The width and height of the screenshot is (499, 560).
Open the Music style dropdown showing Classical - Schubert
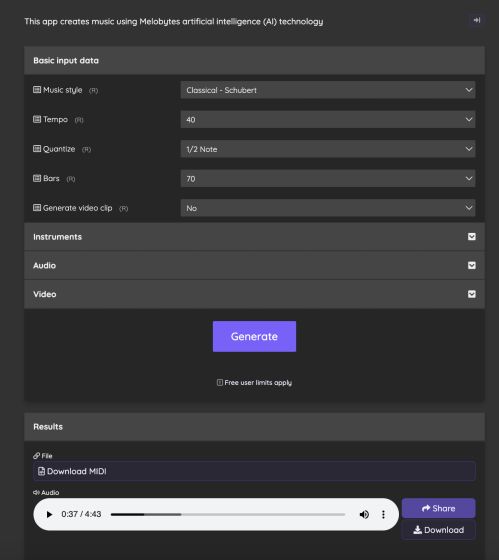pos(328,90)
